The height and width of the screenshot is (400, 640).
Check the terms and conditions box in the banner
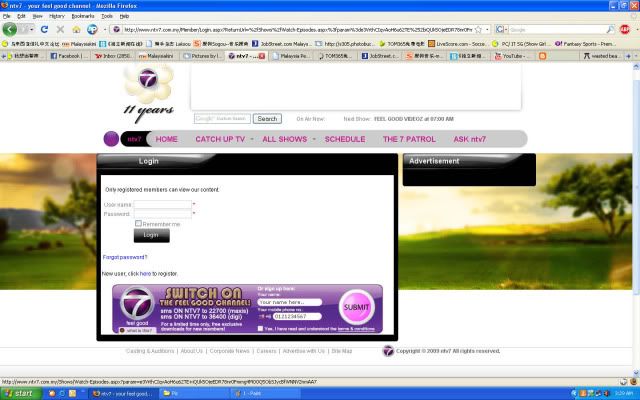pos(260,328)
